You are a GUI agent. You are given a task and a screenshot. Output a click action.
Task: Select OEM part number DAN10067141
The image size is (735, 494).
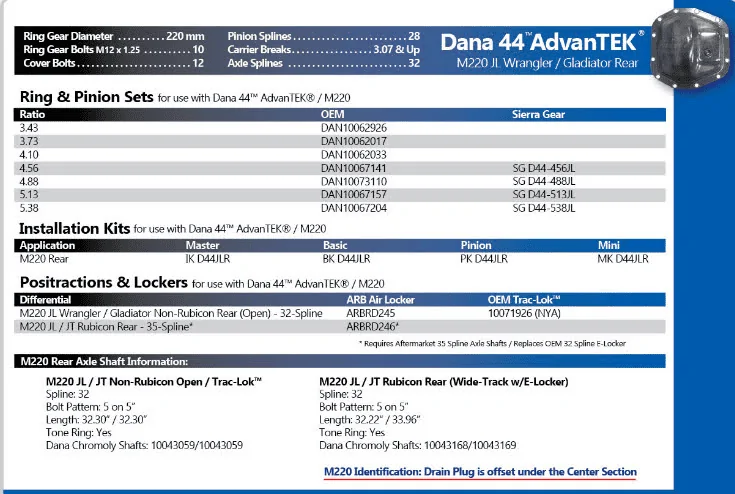point(354,168)
